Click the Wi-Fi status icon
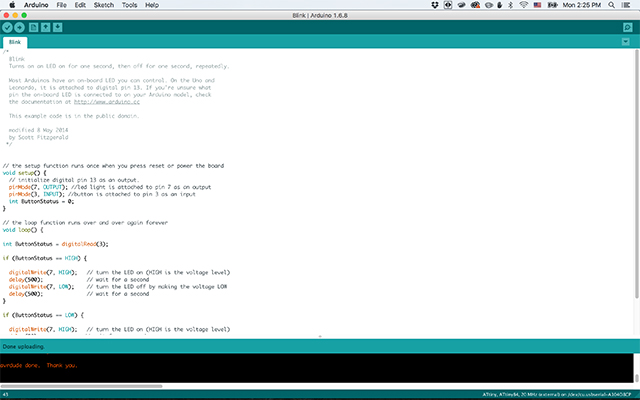Viewport: 640px width, 400px height. [524, 5]
